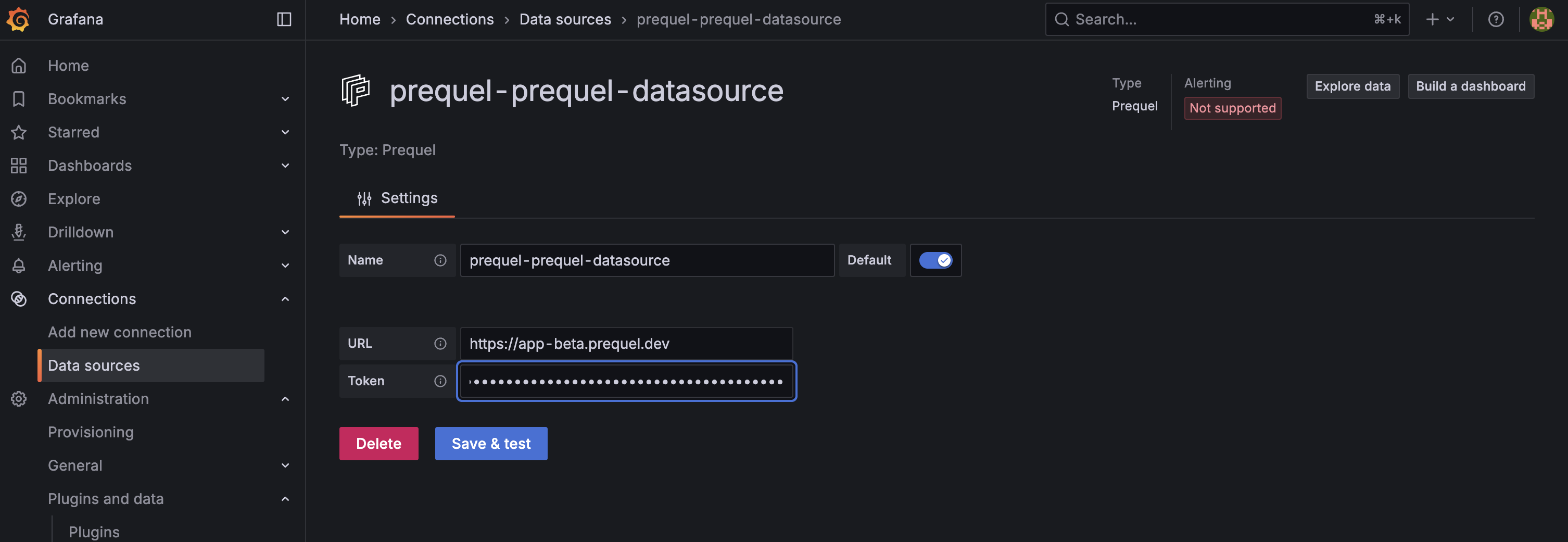The height and width of the screenshot is (542, 1568).
Task: Collapse the Plugins and data chevron
Action: [x=285, y=499]
